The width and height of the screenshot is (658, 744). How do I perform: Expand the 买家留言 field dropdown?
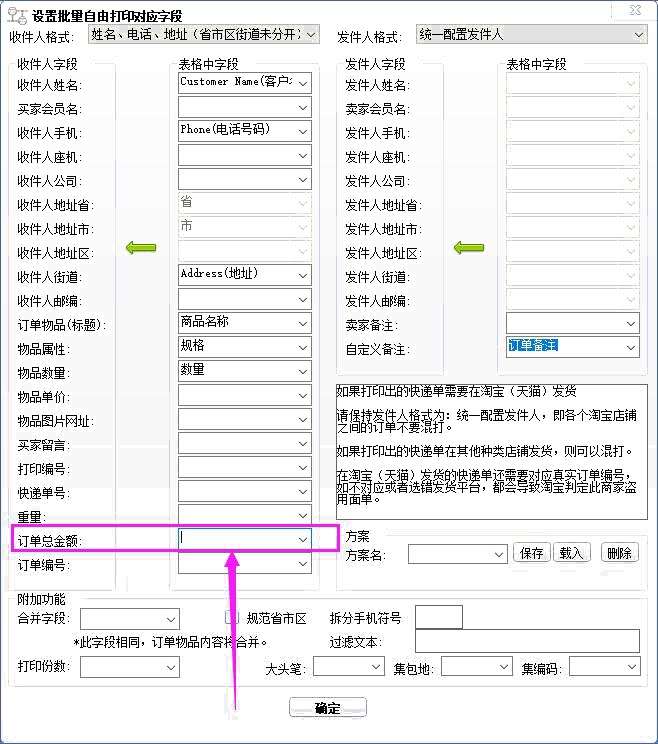click(245, 444)
